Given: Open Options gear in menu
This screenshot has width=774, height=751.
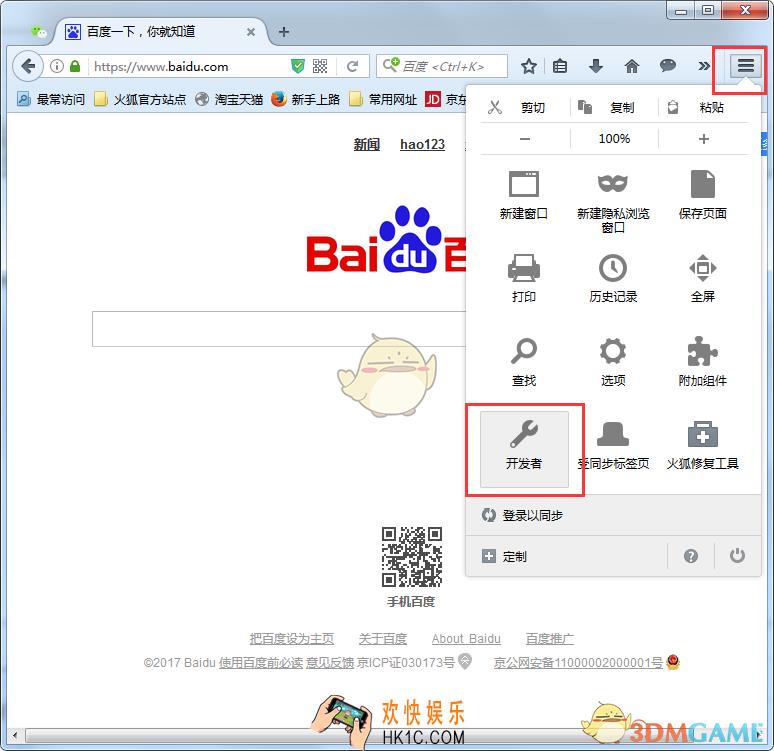Looking at the screenshot, I should (x=613, y=362).
